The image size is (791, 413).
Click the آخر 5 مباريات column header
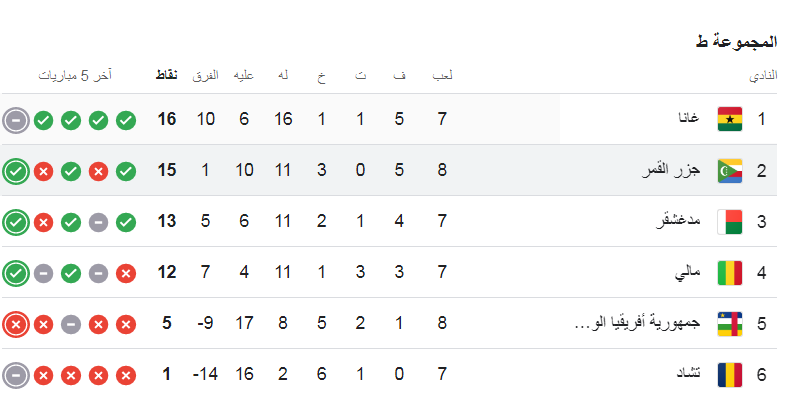pyautogui.click(x=76, y=76)
